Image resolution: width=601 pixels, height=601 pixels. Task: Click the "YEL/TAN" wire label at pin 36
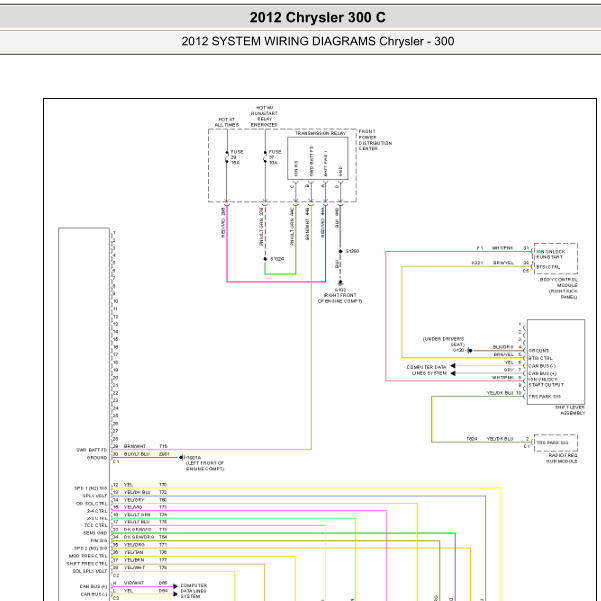(133, 552)
